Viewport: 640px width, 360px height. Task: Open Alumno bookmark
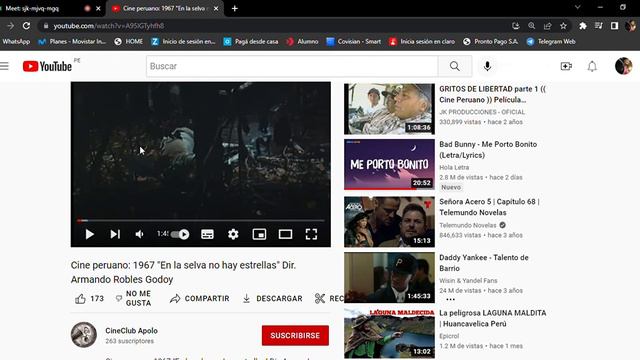(x=302, y=41)
